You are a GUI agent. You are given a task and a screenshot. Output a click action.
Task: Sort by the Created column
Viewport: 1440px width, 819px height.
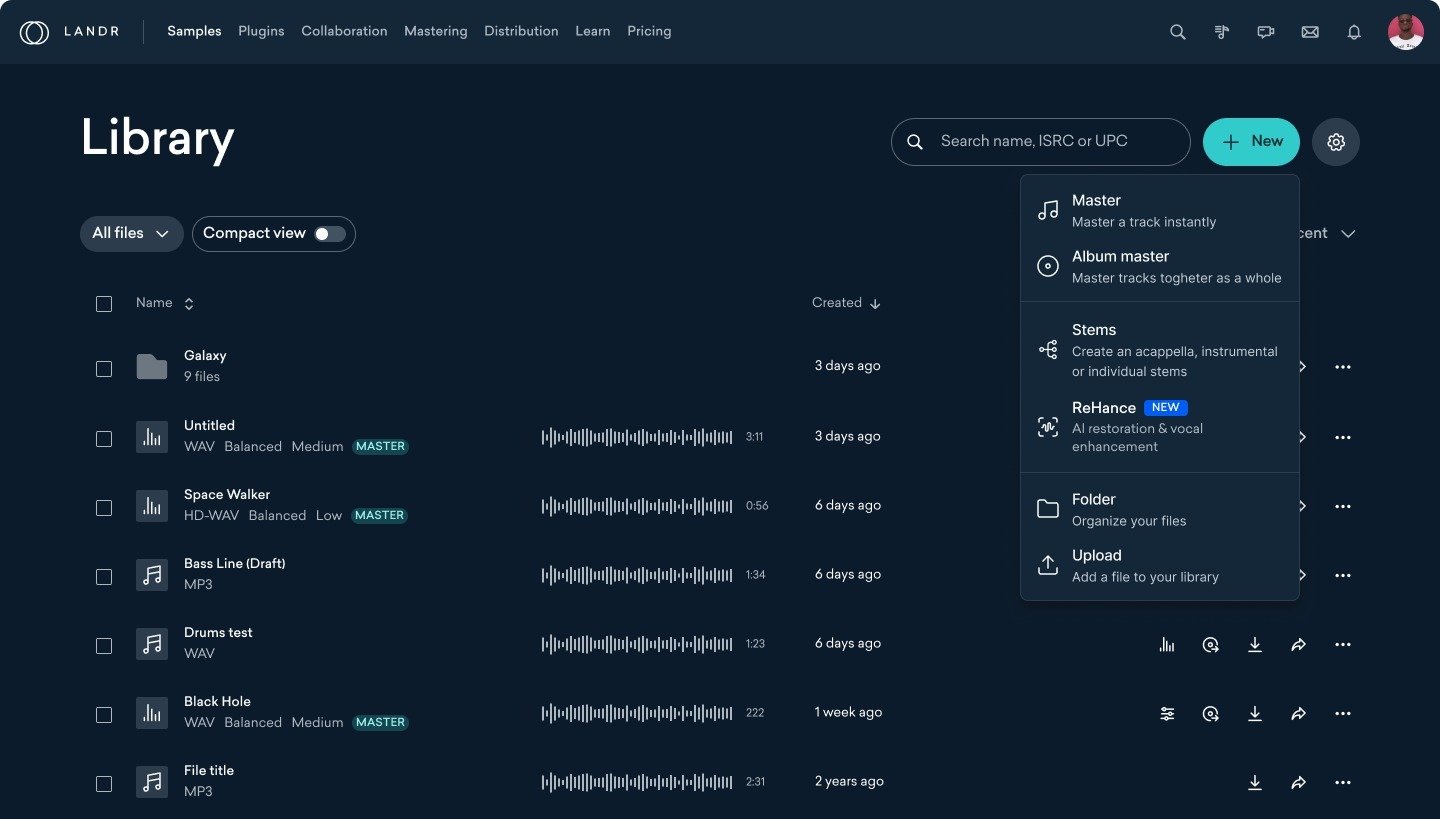846,303
